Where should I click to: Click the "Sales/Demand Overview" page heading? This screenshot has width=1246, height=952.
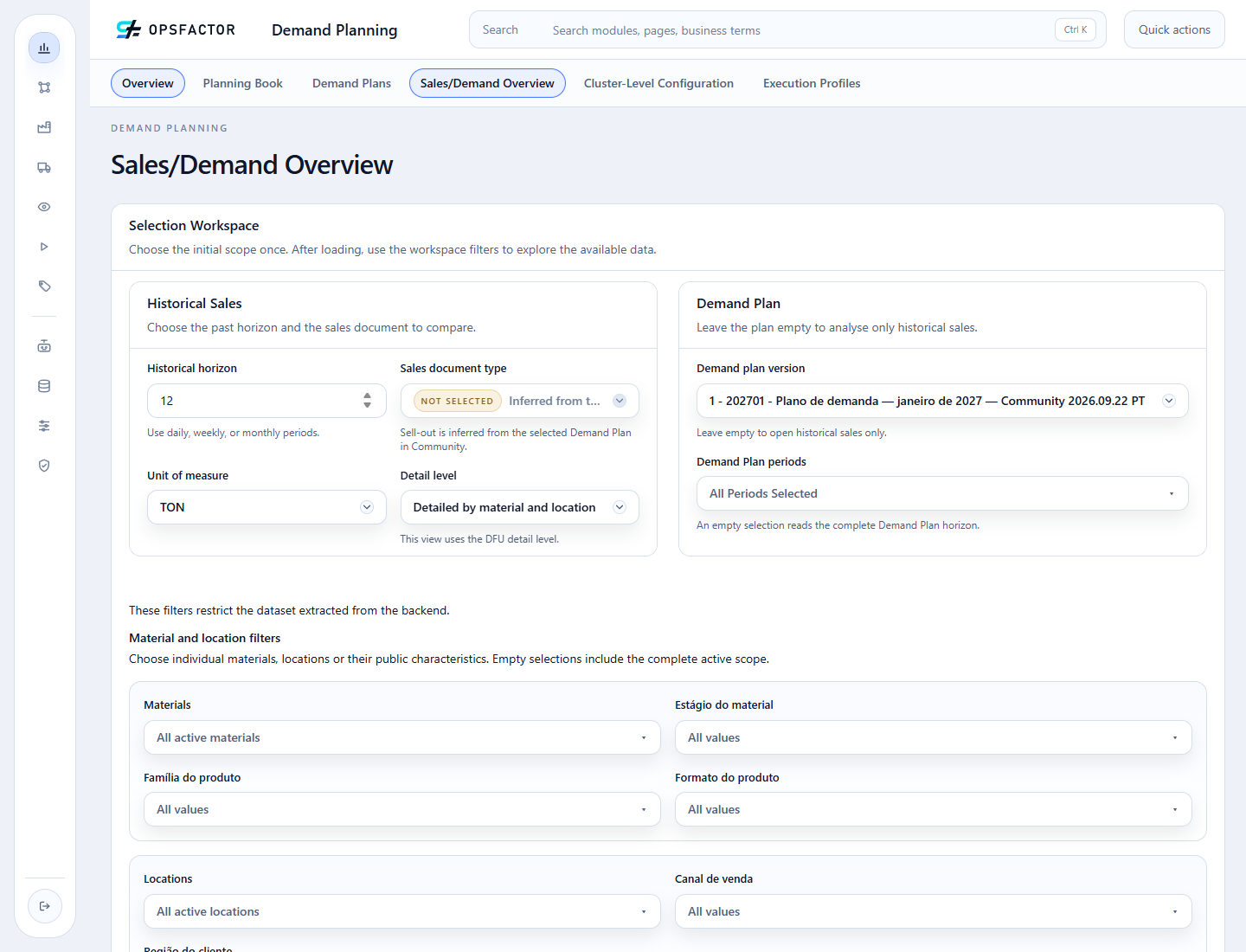coord(252,164)
